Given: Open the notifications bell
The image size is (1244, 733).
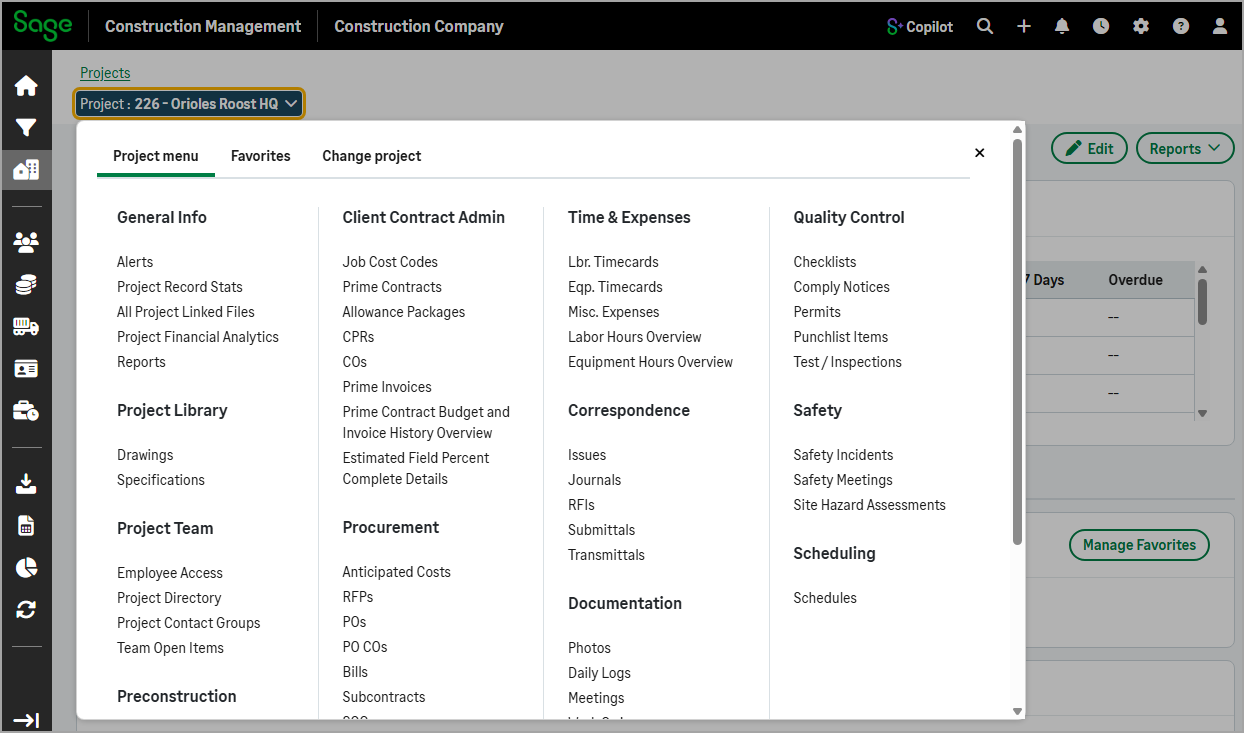Looking at the screenshot, I should pos(1062,26).
